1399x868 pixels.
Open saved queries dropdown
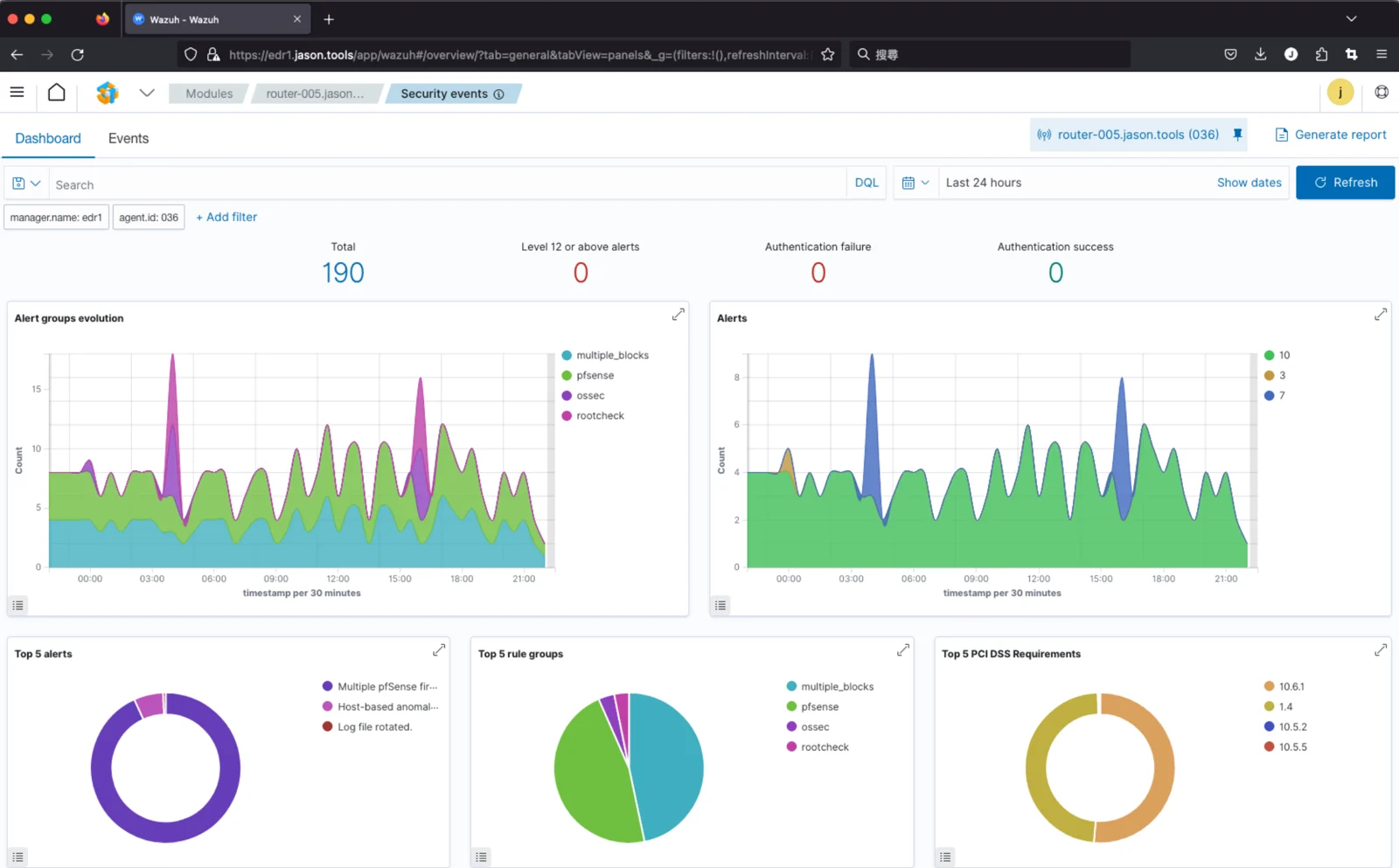click(x=26, y=184)
